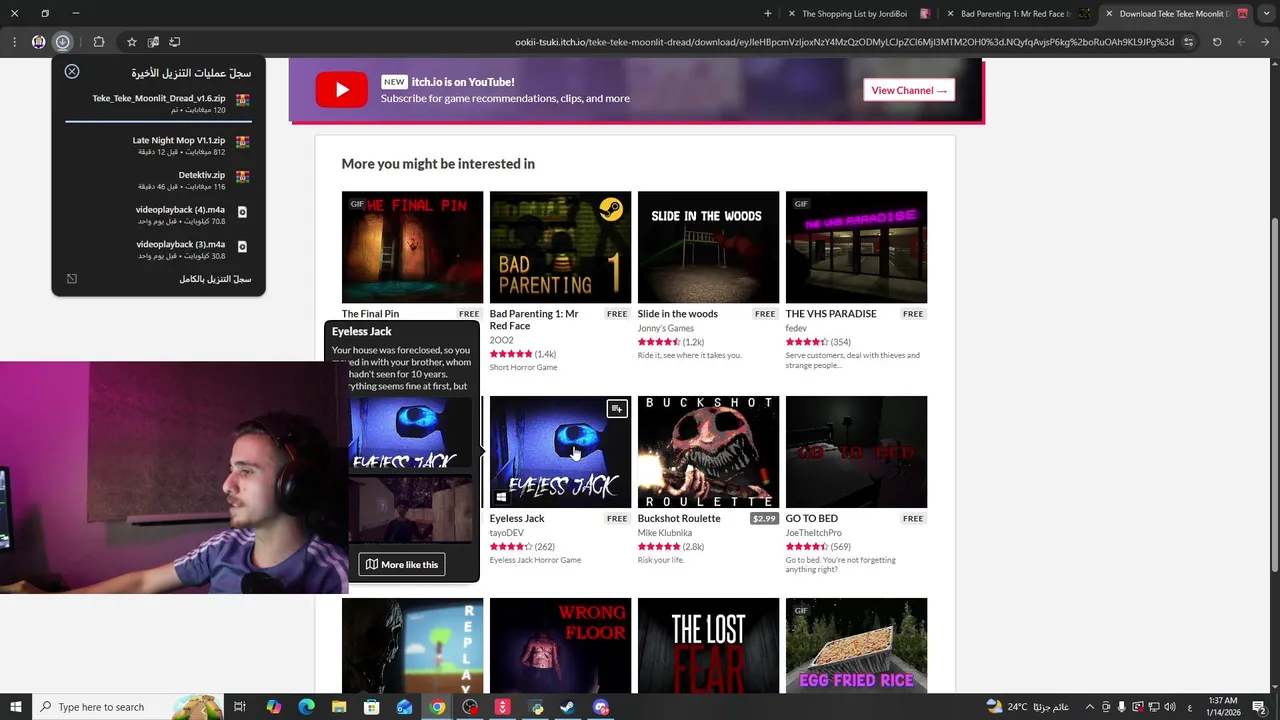Select the Download Teke Teke: Moonlit tab

click(1174, 14)
